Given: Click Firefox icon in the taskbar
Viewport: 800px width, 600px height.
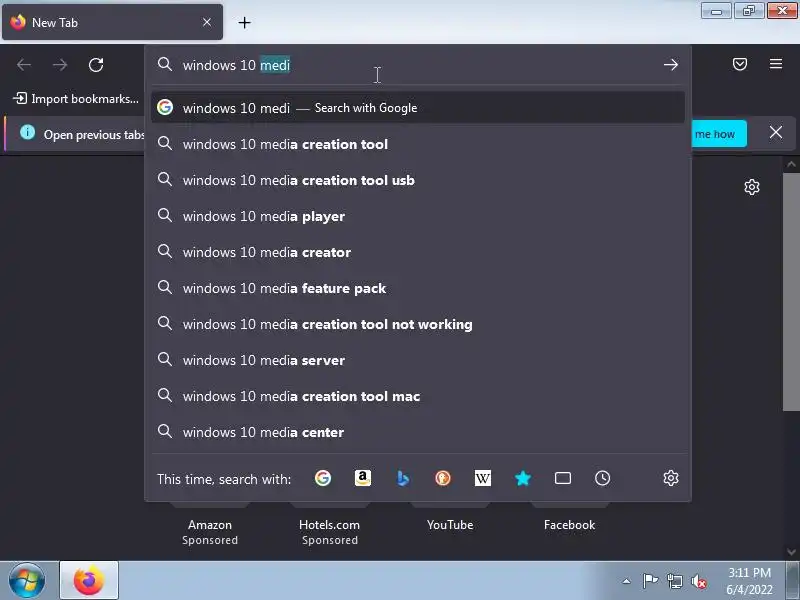Looking at the screenshot, I should pos(89,580).
